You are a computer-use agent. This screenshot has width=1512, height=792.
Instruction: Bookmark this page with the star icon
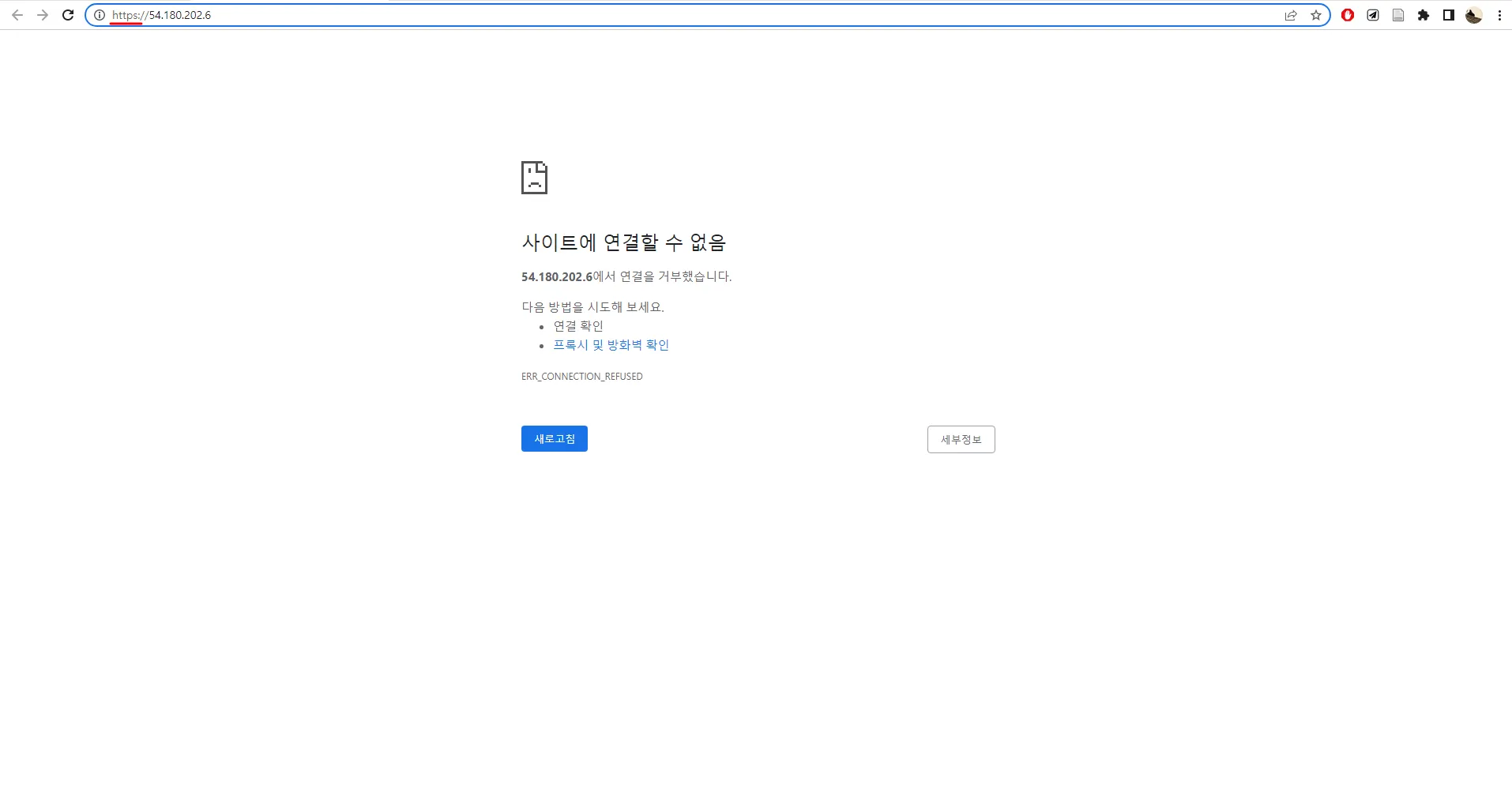(1316, 15)
